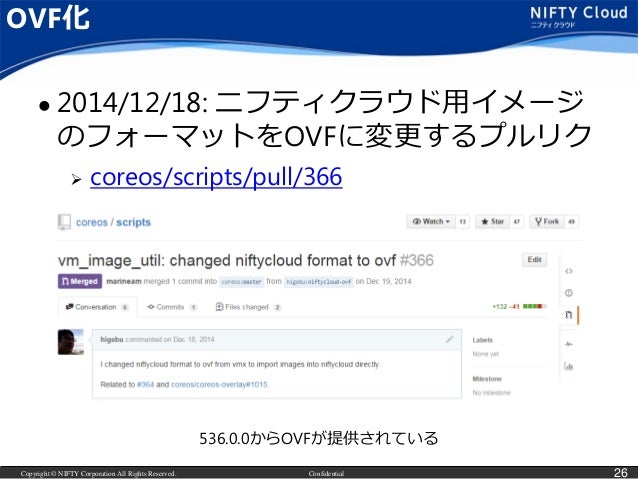Open the #364 issue reference link

pyautogui.click(x=145, y=385)
